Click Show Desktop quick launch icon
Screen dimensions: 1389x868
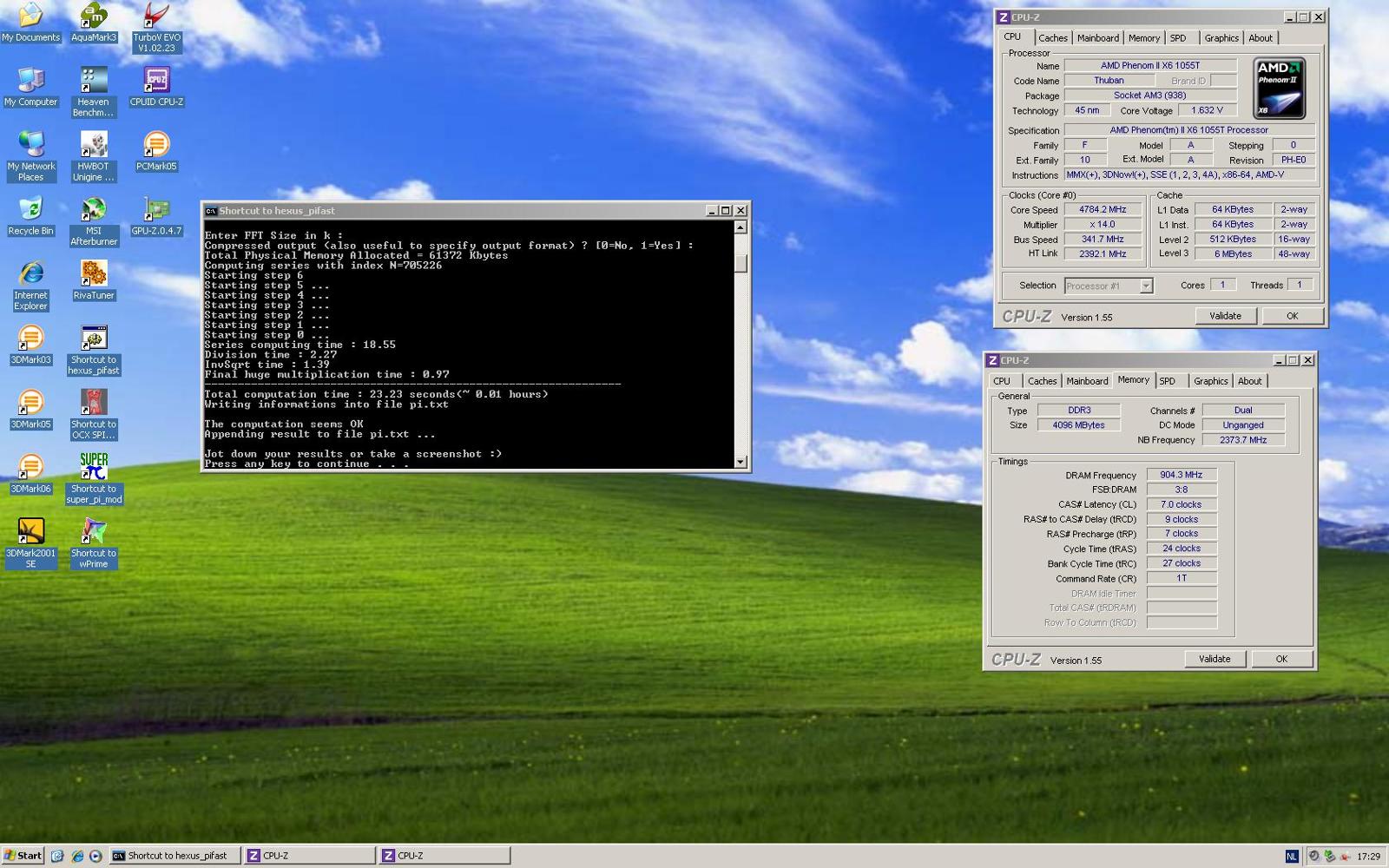coord(57,856)
